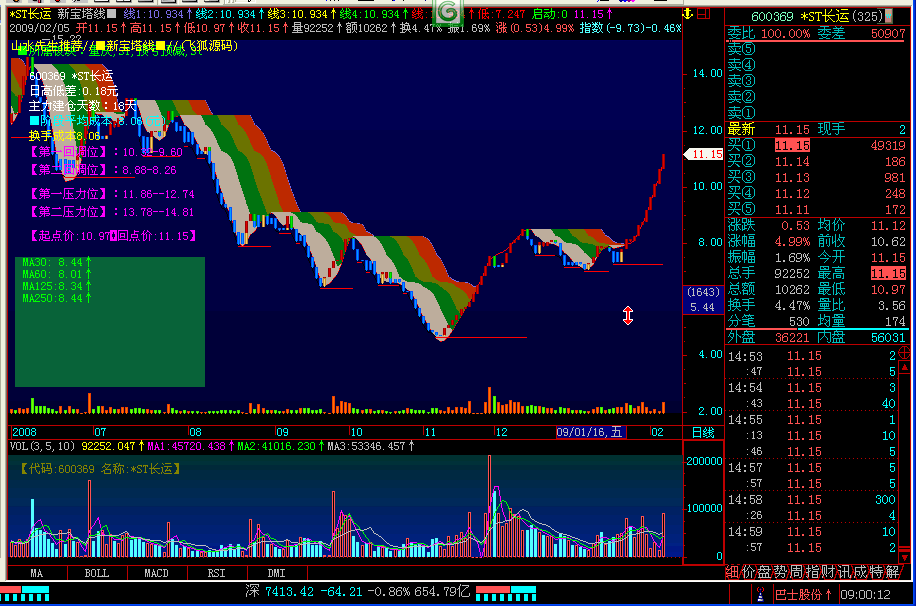Viewport: 916px width, 606px height.
Task: Switch to the BOLL indicator tab
Action: pos(97,573)
